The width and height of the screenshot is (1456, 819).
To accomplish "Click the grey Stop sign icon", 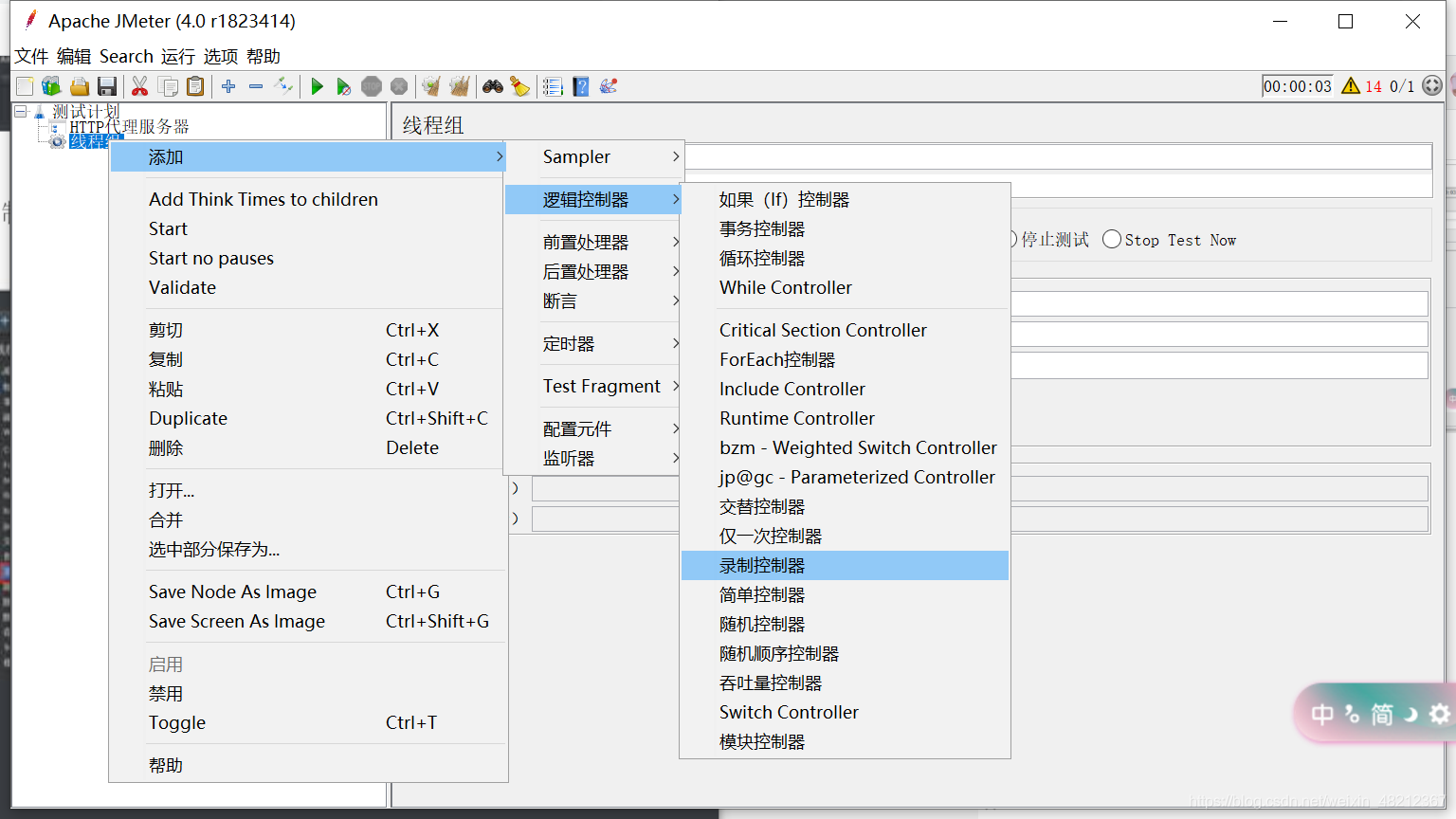I will [372, 86].
